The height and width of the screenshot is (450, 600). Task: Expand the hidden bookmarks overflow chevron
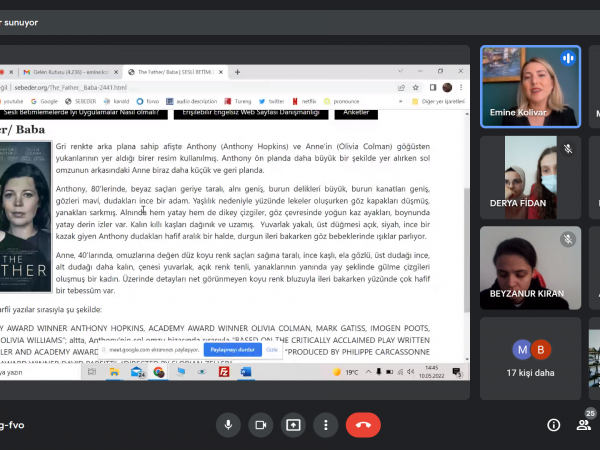pyautogui.click(x=401, y=101)
